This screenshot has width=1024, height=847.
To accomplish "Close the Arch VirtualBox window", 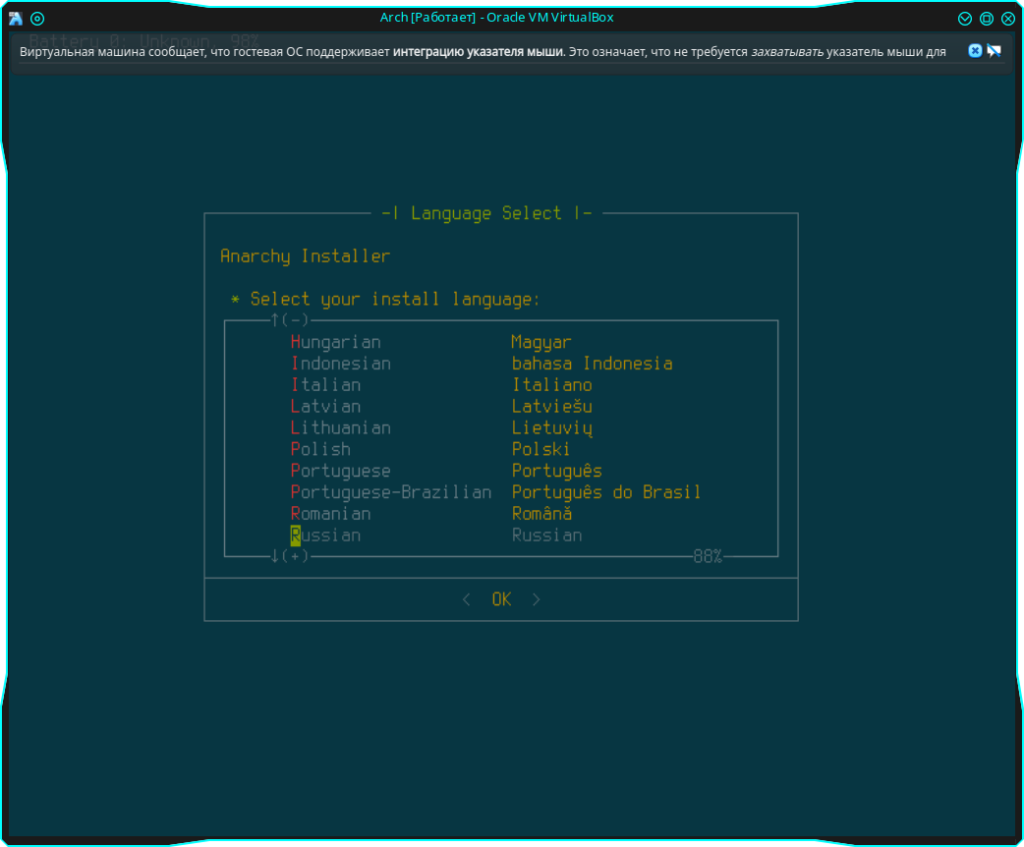I will [1008, 18].
